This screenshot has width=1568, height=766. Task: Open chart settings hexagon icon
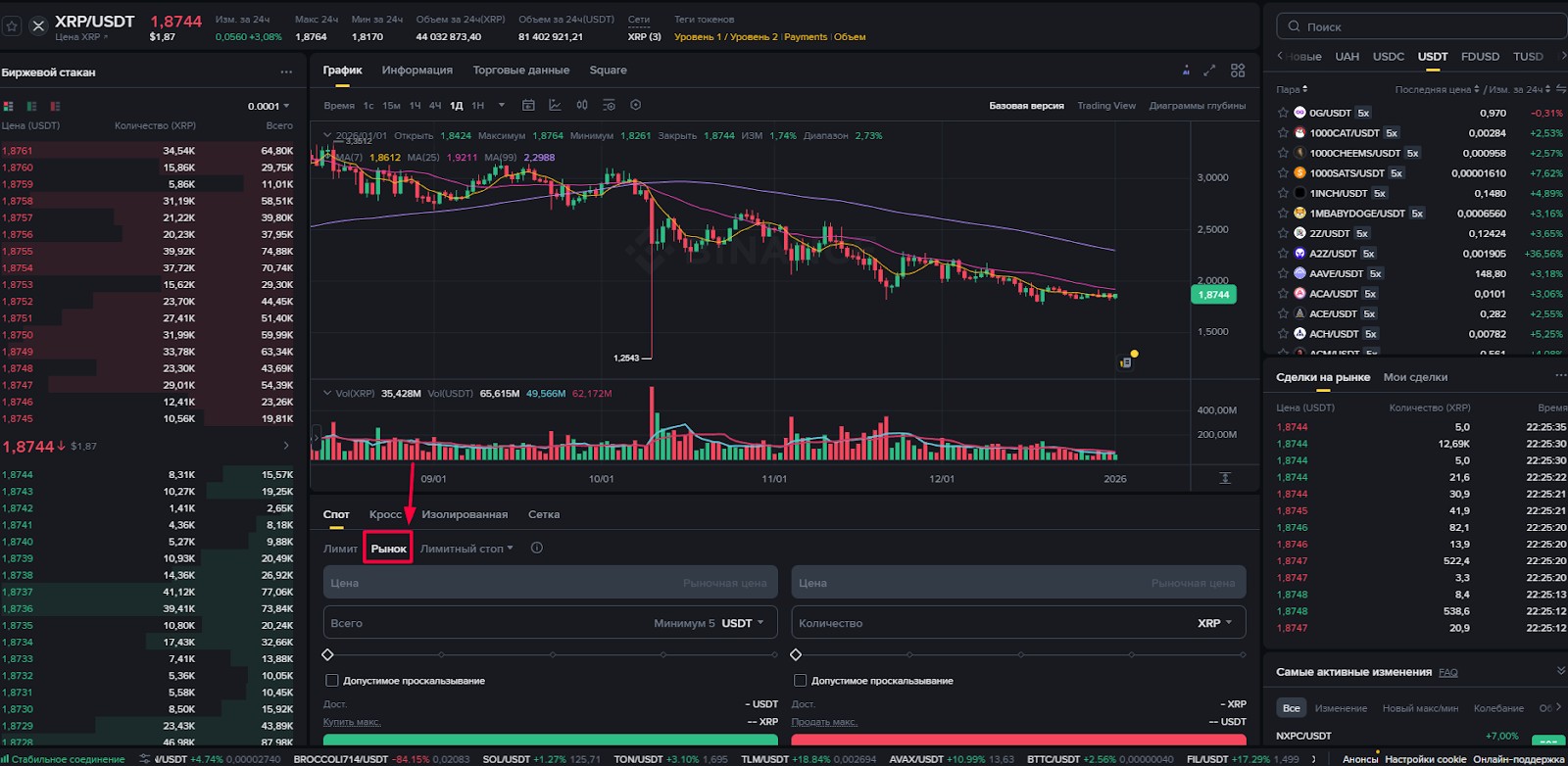635,105
